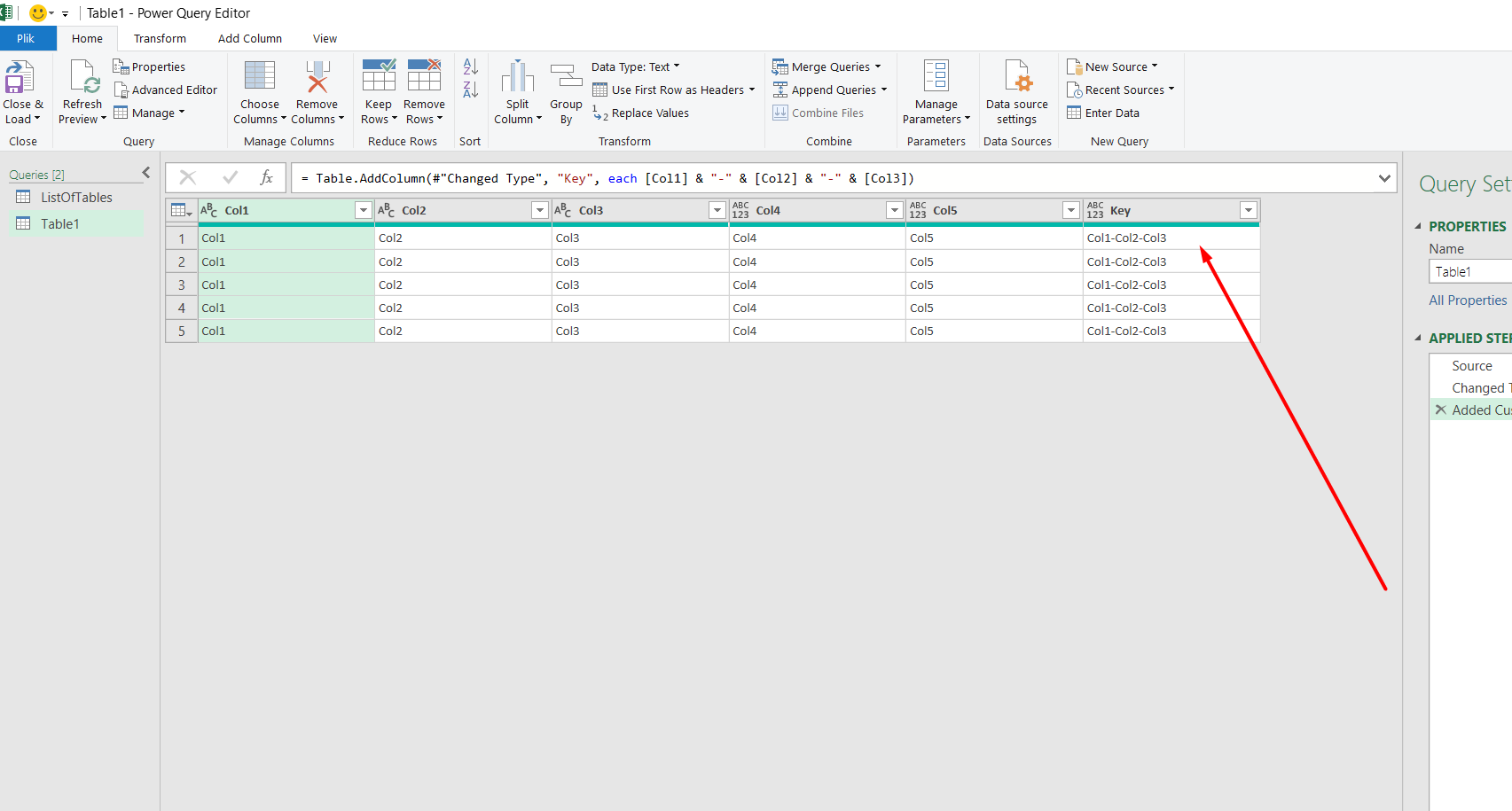Expand the formula bar
This screenshot has width=1512, height=811.
[x=1383, y=178]
